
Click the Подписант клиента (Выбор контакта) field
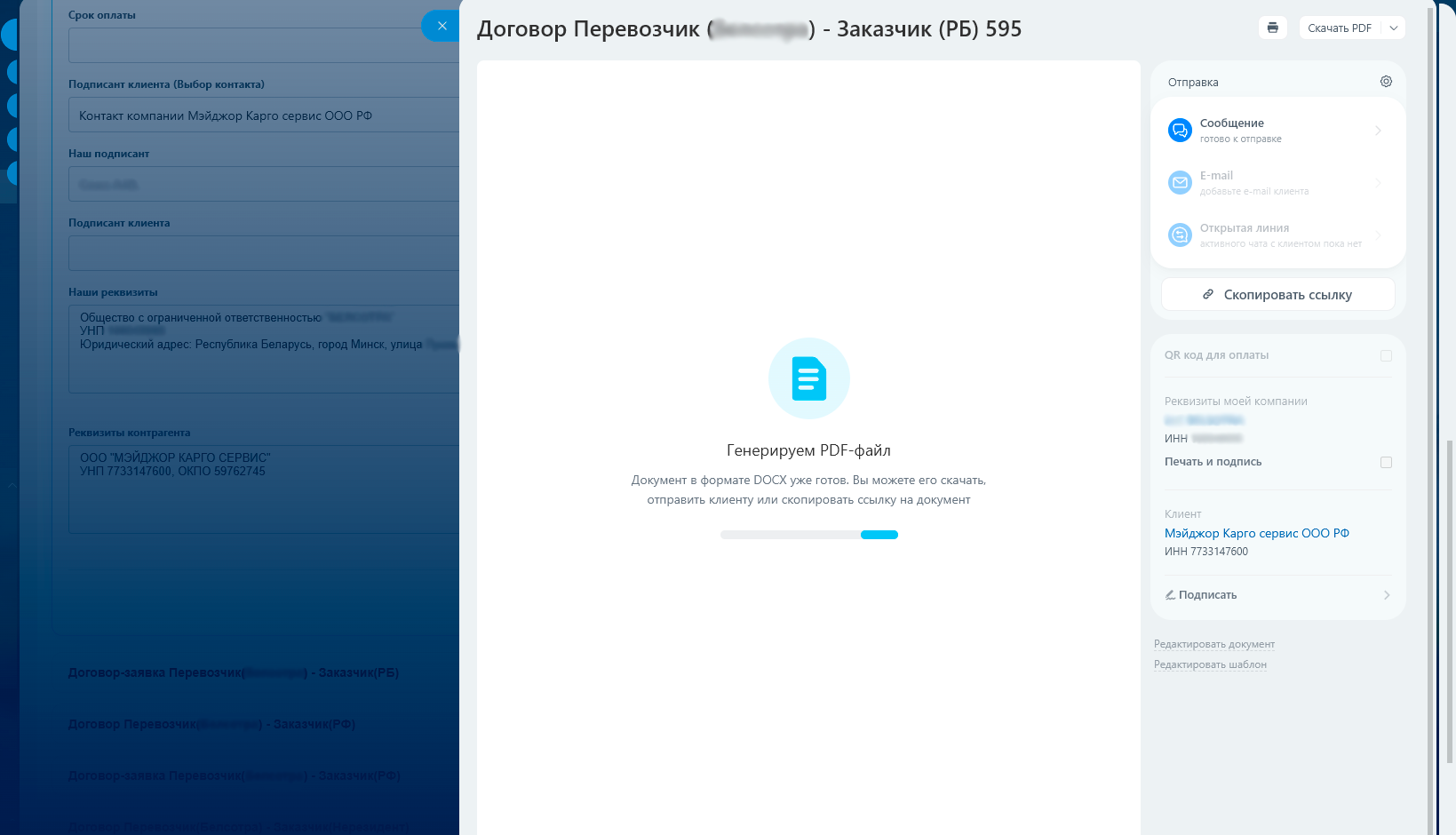point(264,115)
